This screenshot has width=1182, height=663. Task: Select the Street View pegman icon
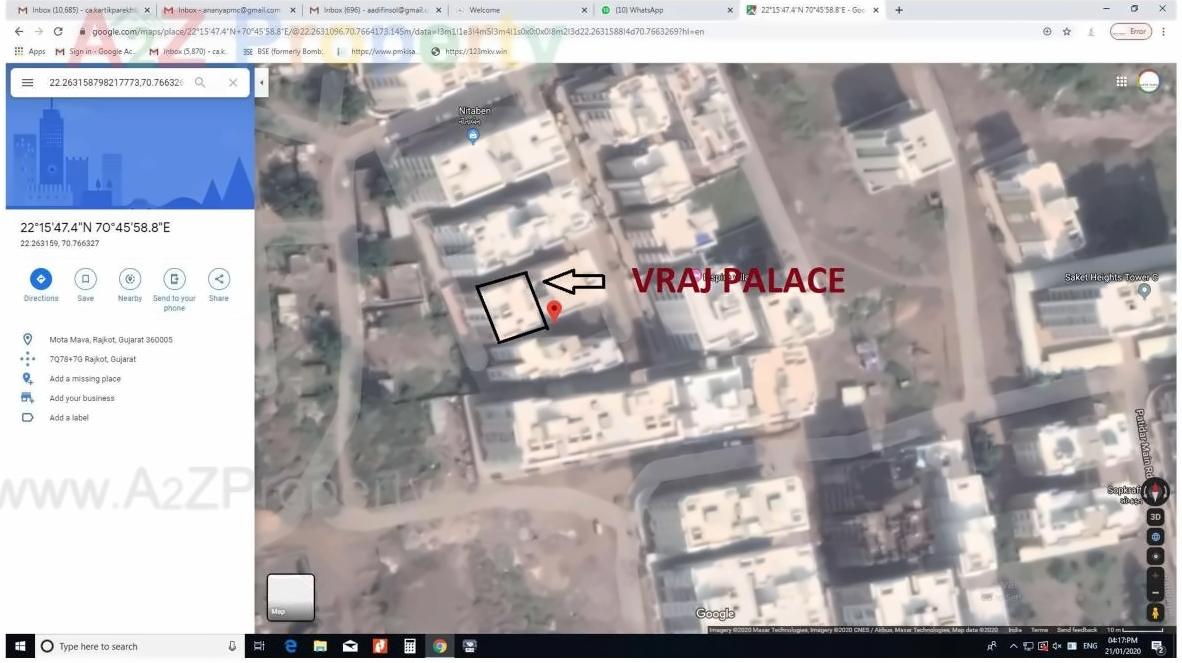coord(1155,611)
